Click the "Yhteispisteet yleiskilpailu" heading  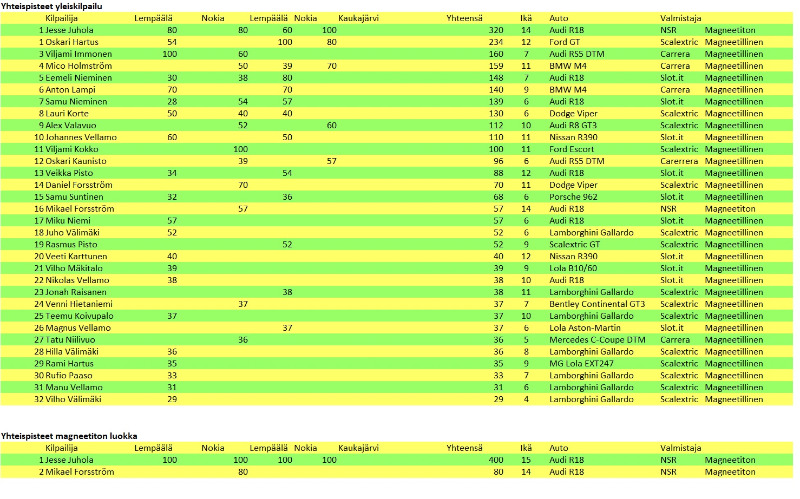coord(52,6)
